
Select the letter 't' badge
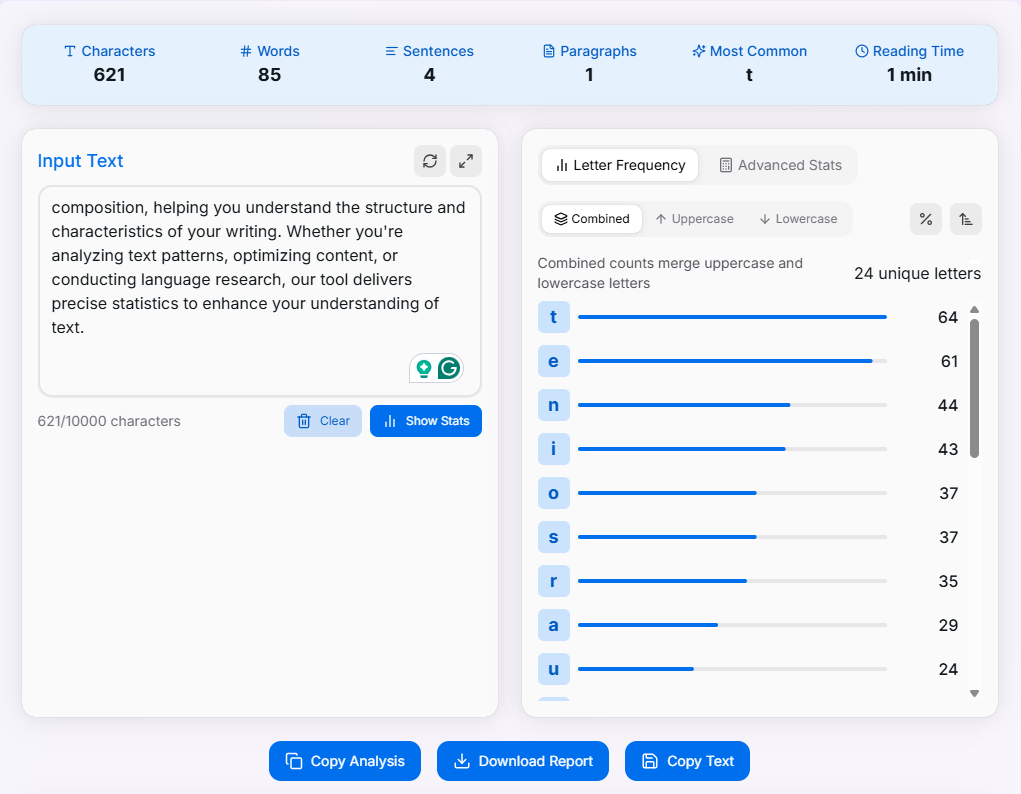pyautogui.click(x=553, y=317)
